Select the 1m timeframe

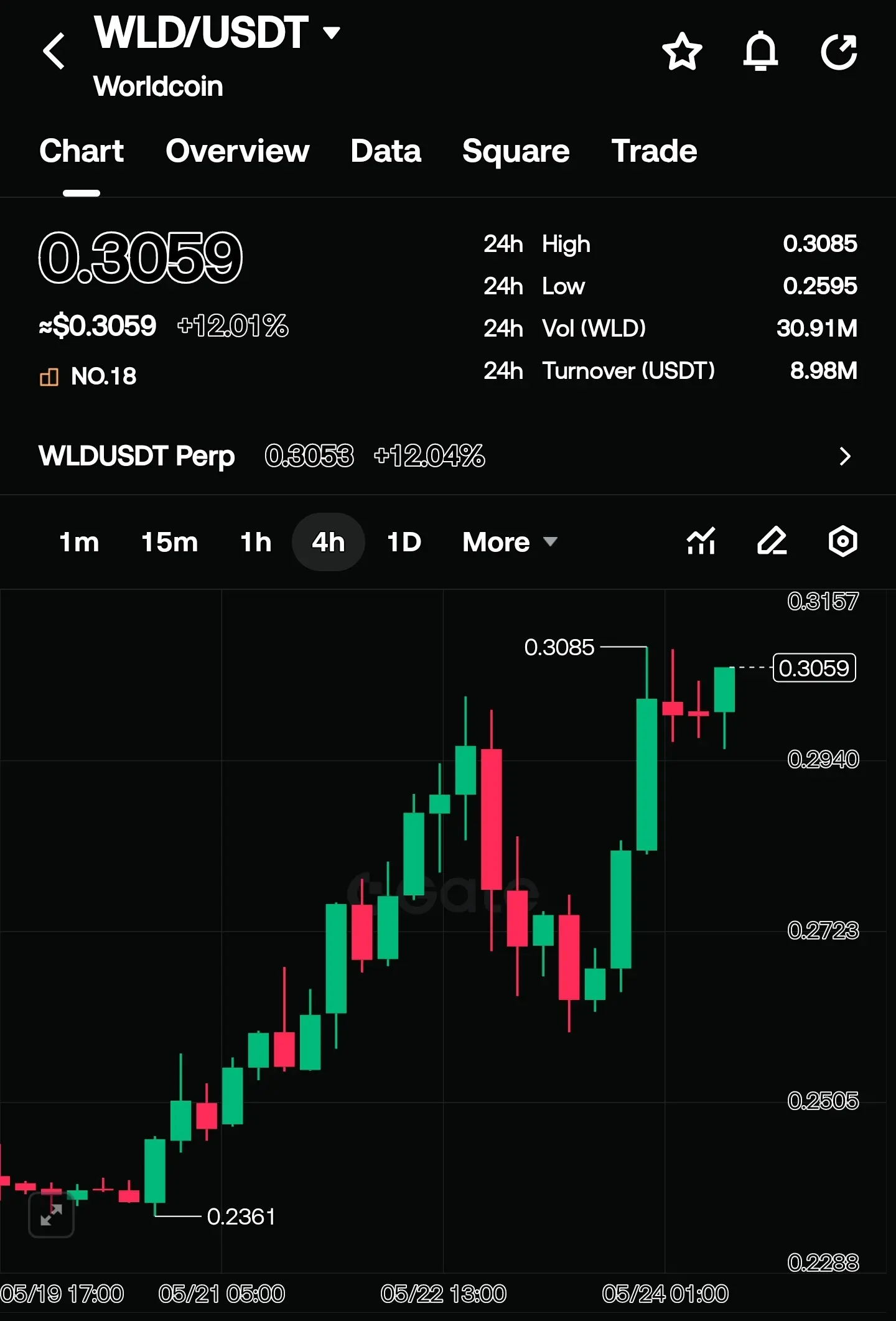[79, 542]
